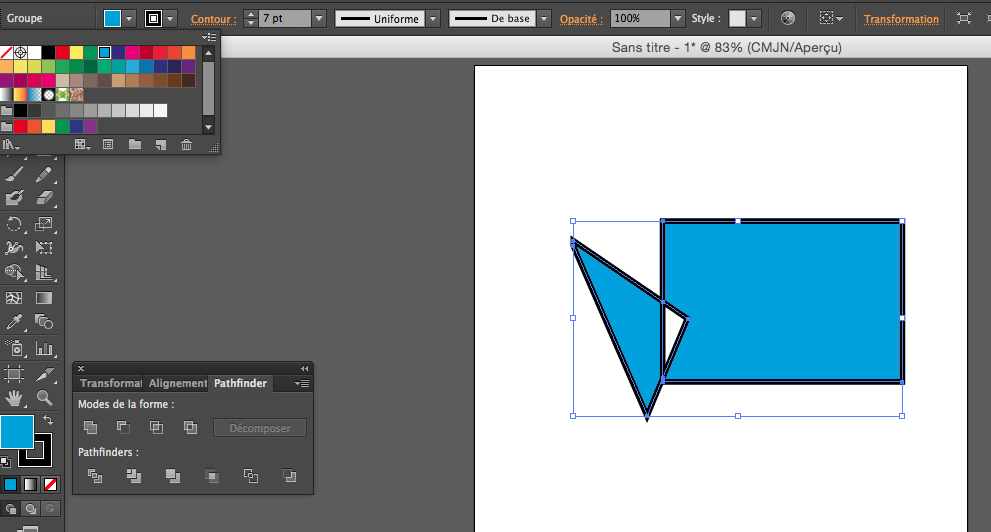Open the show swatch kinds menu
This screenshot has width=991, height=532.
tap(82, 145)
